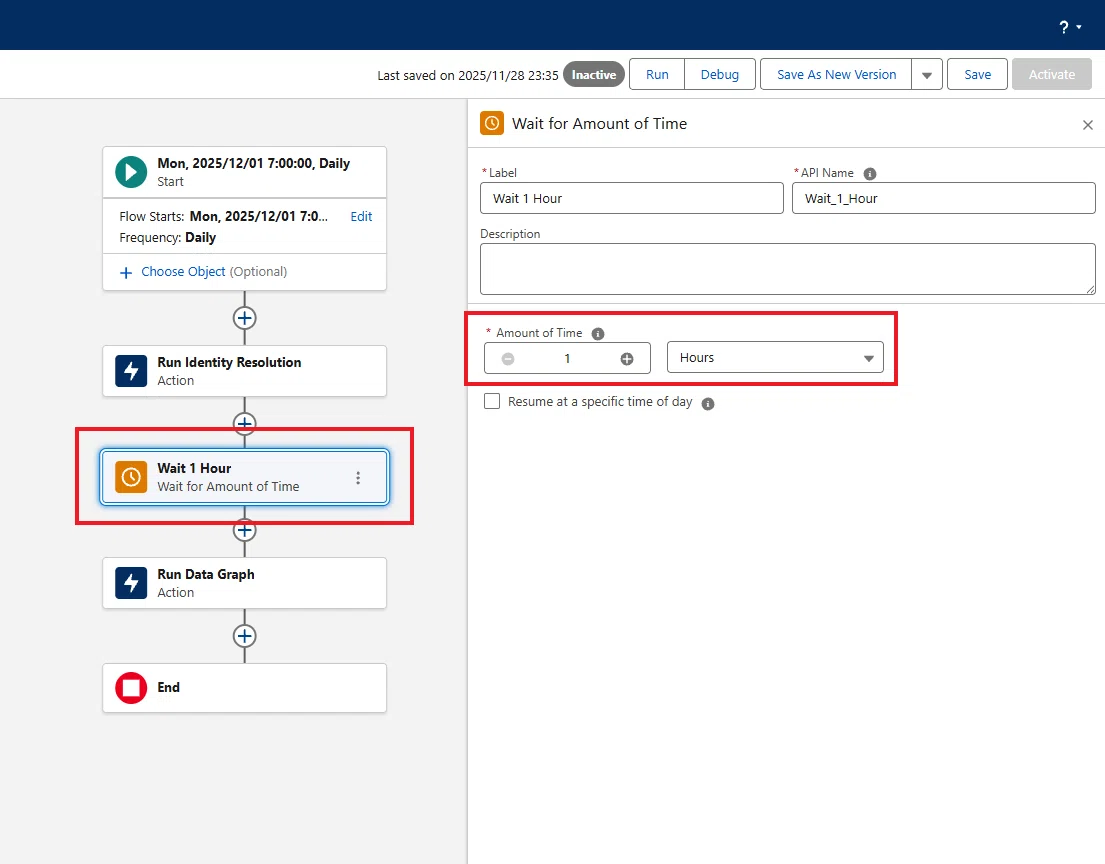Add element above the End node
The height and width of the screenshot is (864, 1105).
coord(245,636)
